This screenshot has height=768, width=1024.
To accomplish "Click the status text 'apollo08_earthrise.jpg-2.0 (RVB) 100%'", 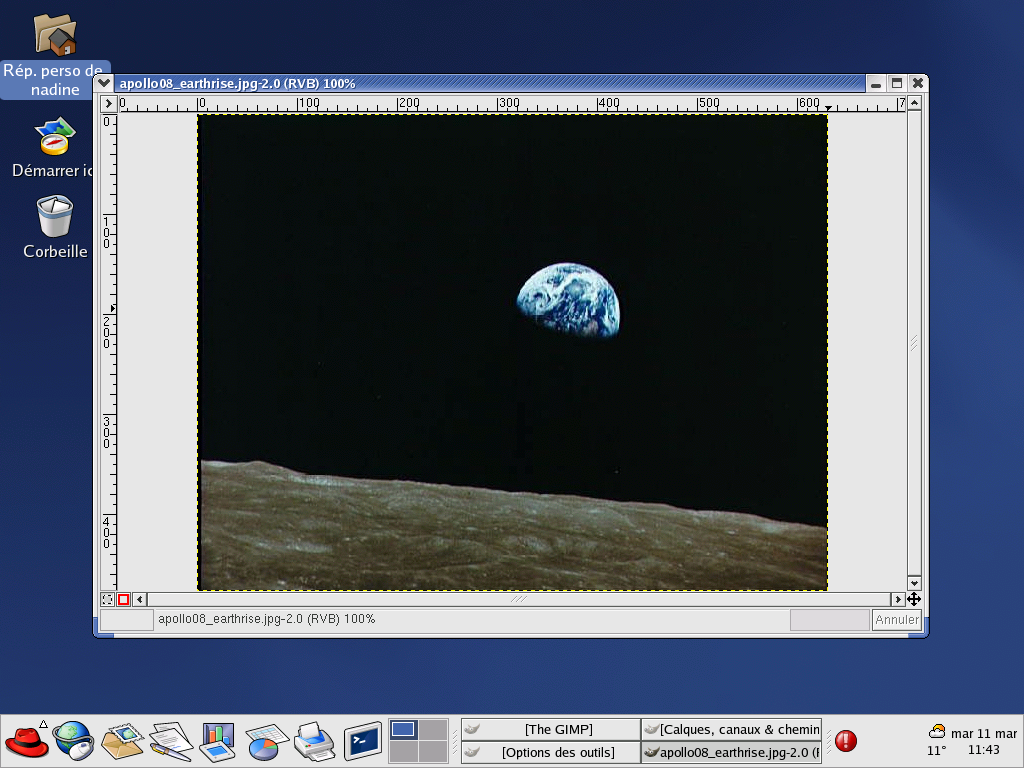I will coord(266,619).
